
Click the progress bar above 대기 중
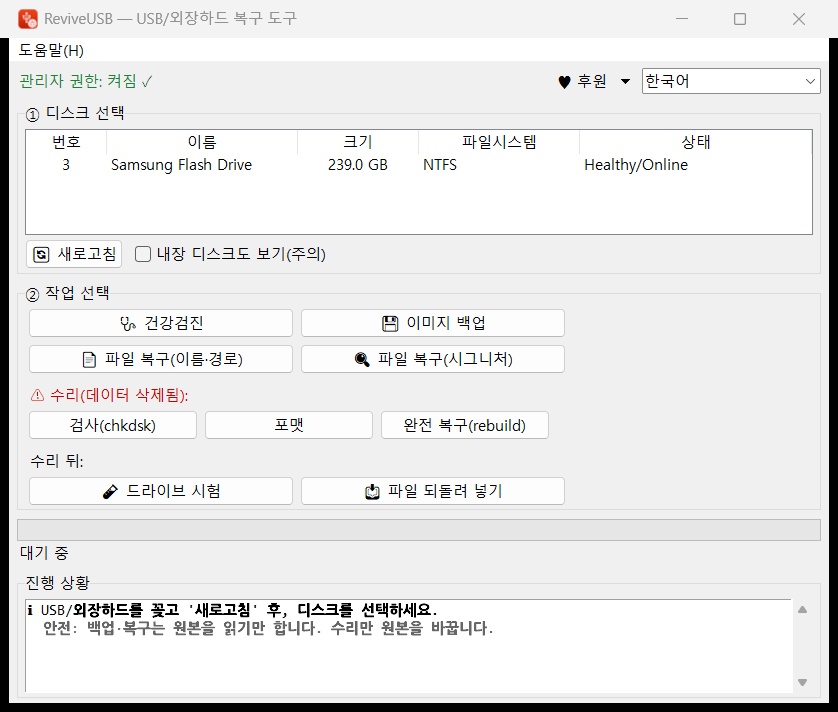pos(419,530)
